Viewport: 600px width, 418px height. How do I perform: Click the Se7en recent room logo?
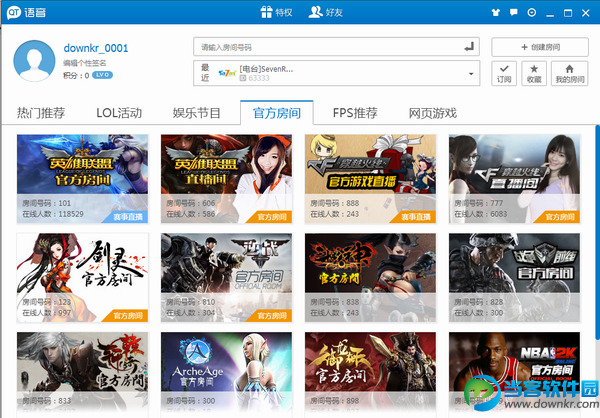point(227,73)
